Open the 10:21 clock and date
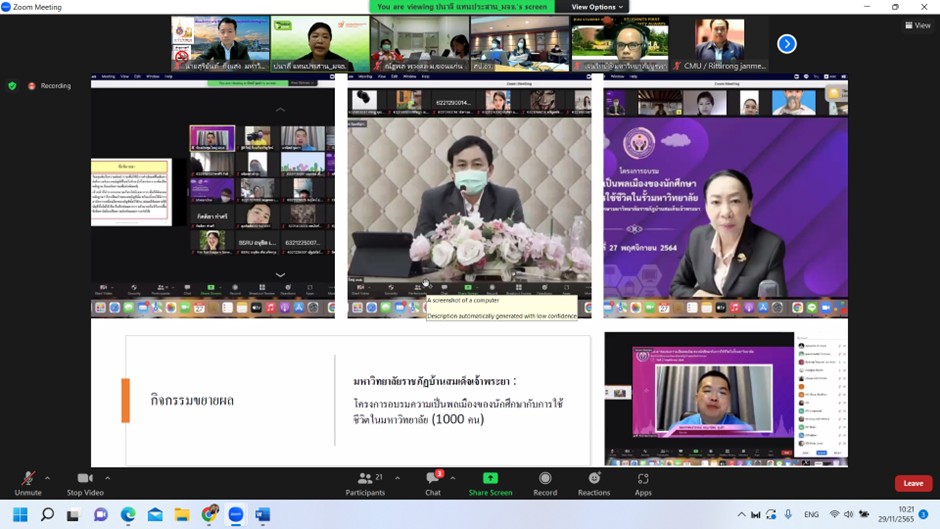The width and height of the screenshot is (940, 529). (896, 514)
